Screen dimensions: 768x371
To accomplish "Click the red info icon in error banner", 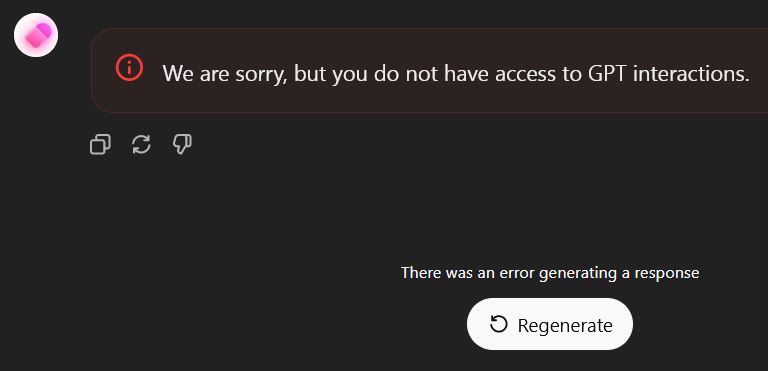I will (x=129, y=68).
